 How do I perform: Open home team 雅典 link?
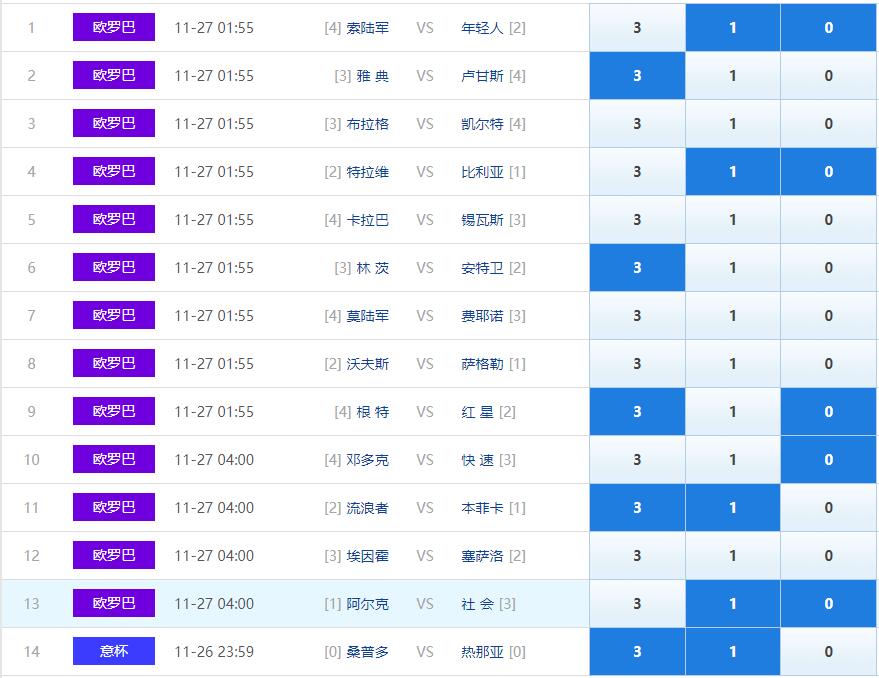pyautogui.click(x=372, y=76)
